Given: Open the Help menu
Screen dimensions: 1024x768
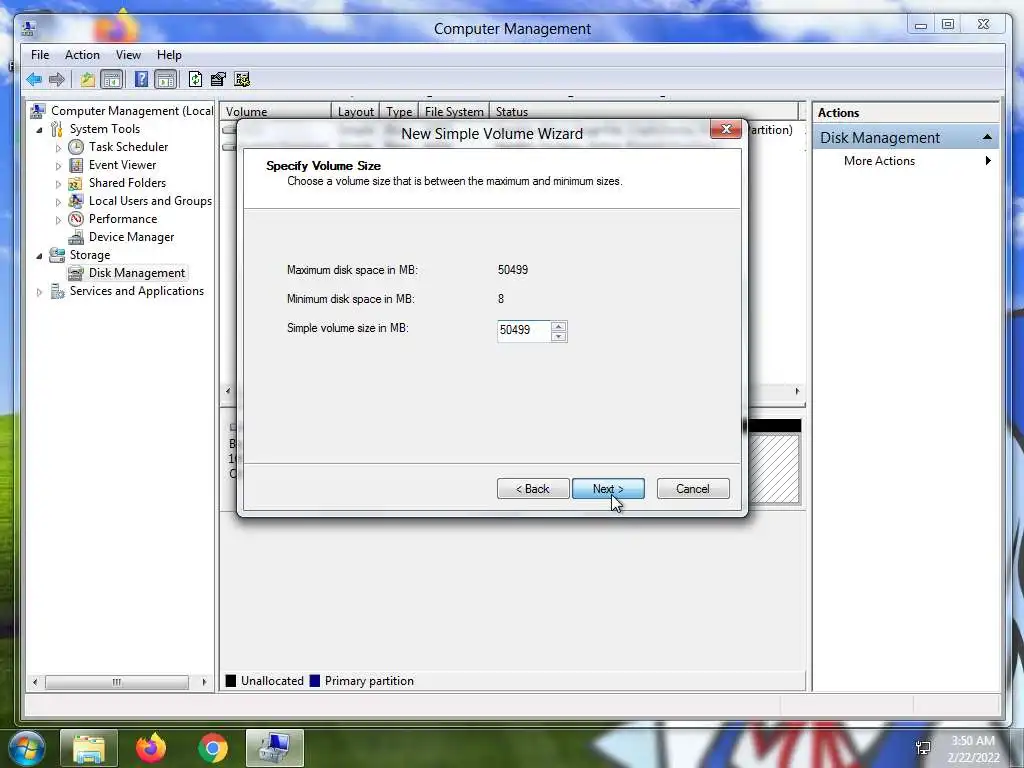Looking at the screenshot, I should tap(169, 55).
